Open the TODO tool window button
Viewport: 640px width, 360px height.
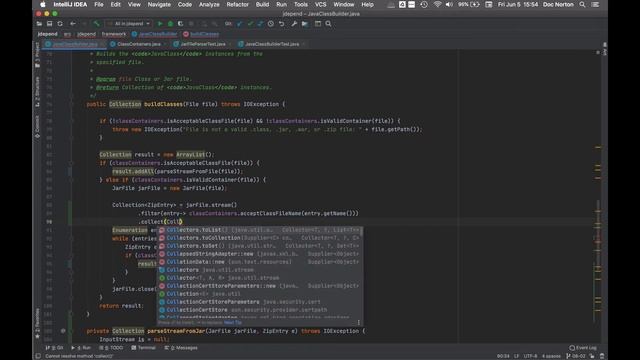[111, 348]
